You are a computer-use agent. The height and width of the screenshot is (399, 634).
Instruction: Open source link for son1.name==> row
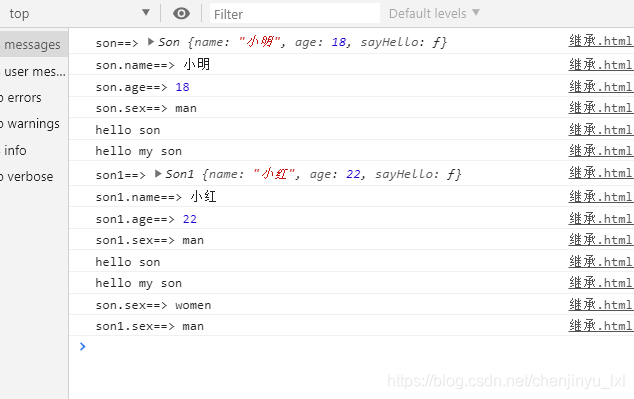click(601, 196)
